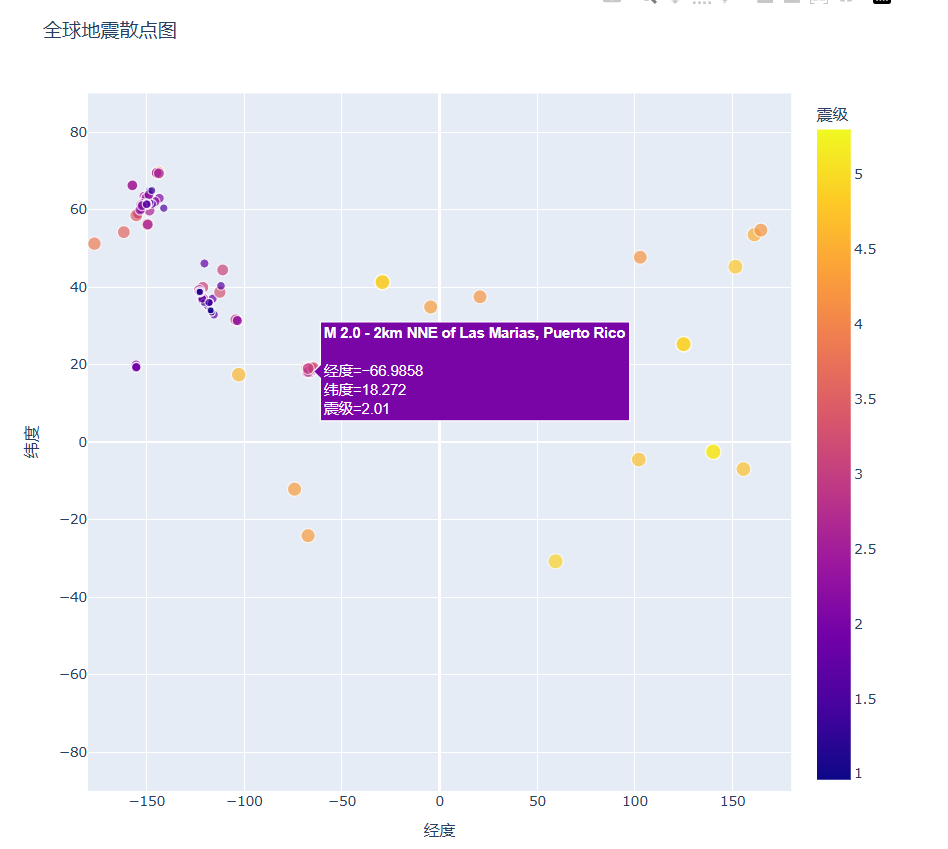Click the orange point near longitude -103, latitude 17
This screenshot has height=849, width=948.
point(239,375)
